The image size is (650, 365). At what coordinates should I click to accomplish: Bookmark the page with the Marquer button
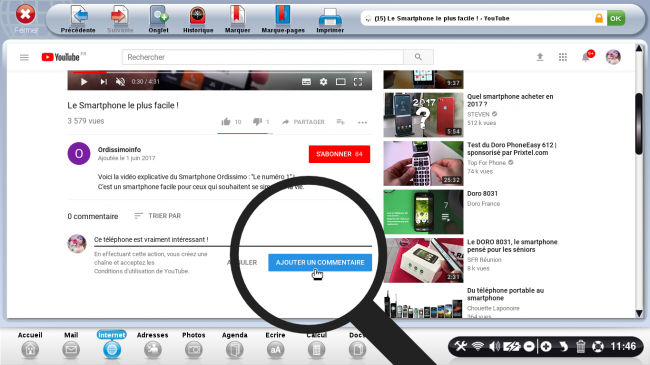coord(237,19)
